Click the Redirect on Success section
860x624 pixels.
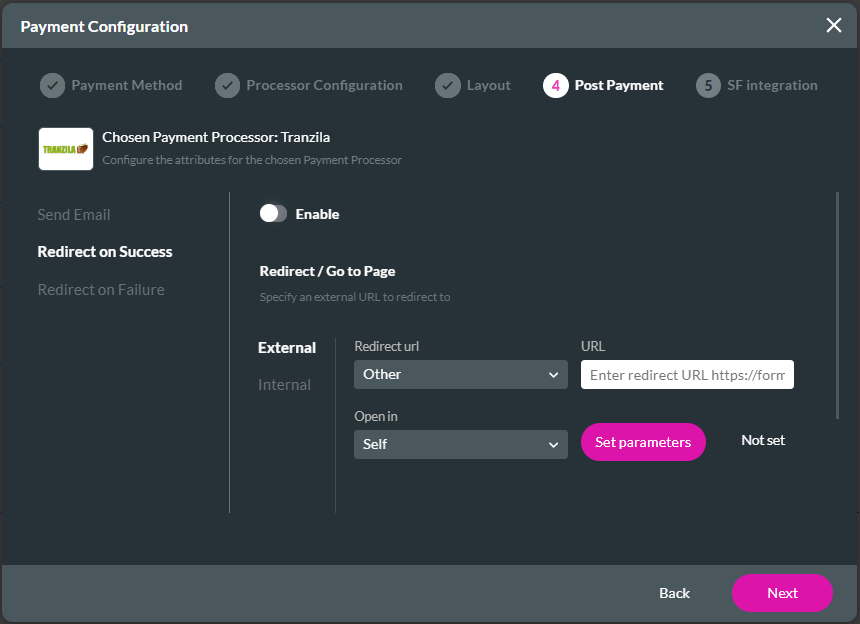point(105,251)
